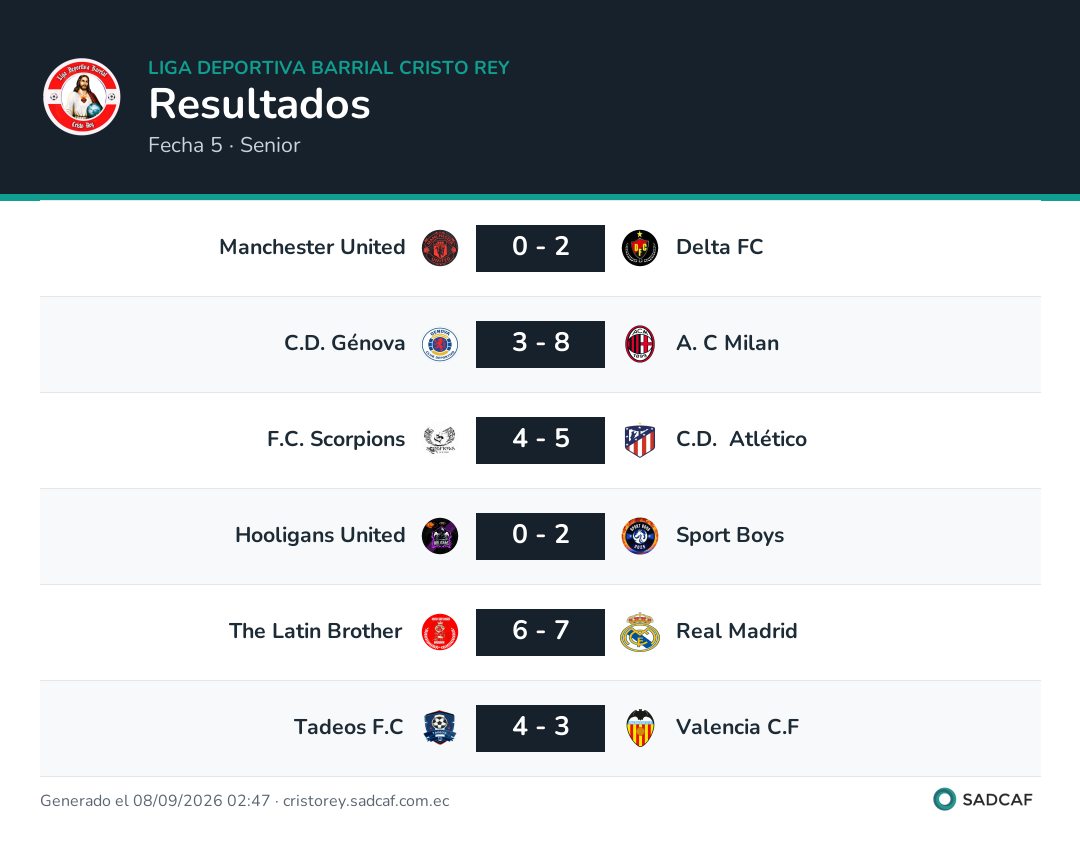Select The Latin Brother red badge
The width and height of the screenshot is (1080, 852).
click(439, 632)
